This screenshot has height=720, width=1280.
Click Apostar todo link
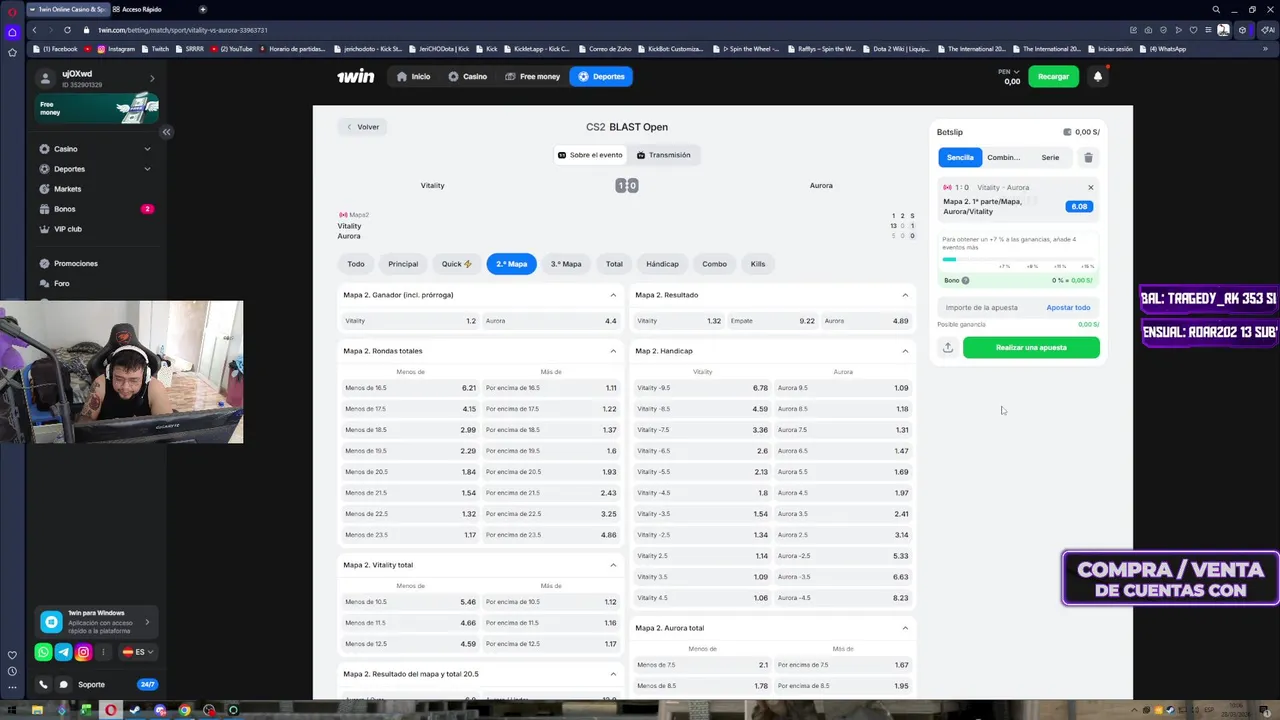click(1068, 307)
